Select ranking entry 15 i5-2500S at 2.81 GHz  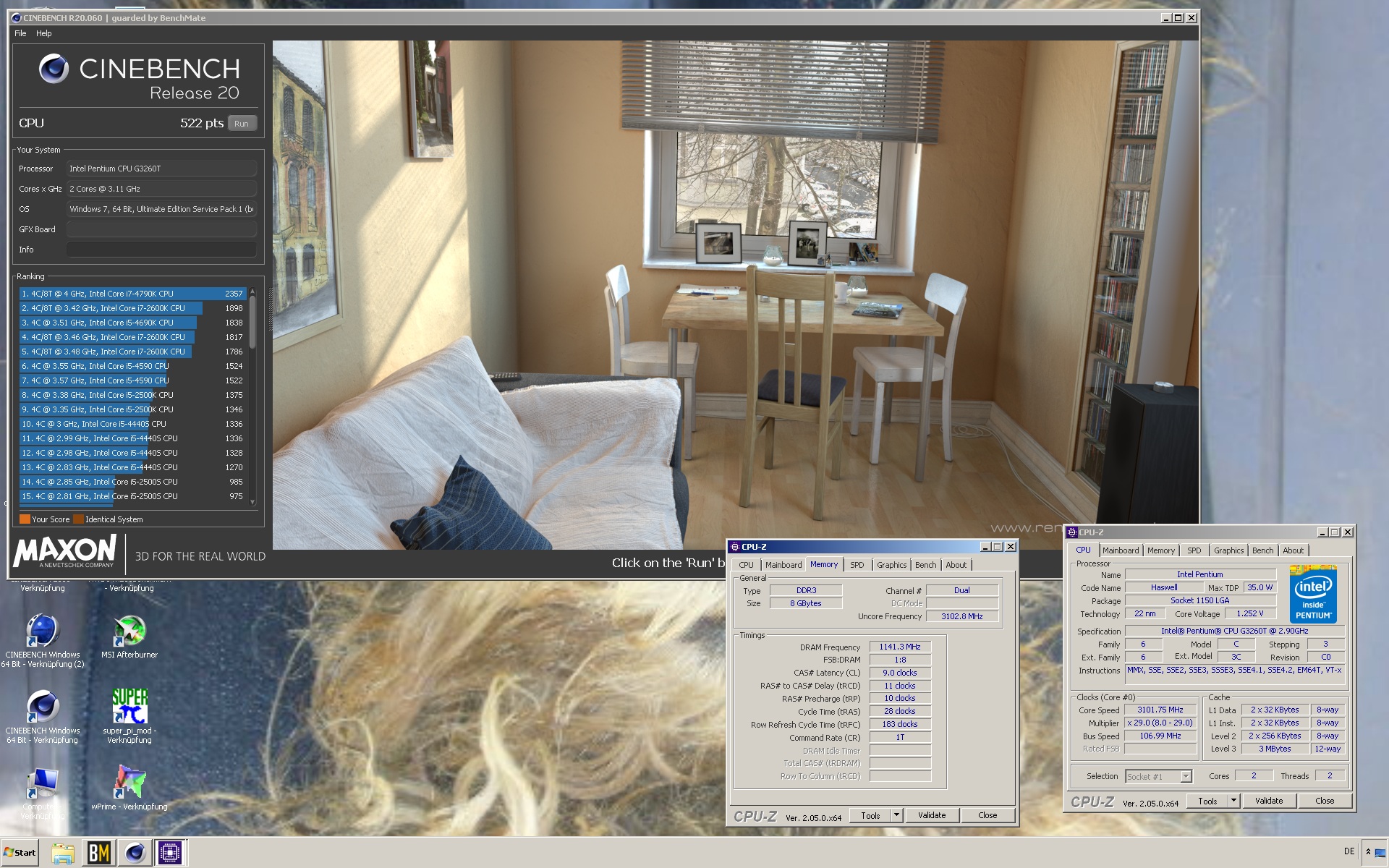click(x=133, y=496)
